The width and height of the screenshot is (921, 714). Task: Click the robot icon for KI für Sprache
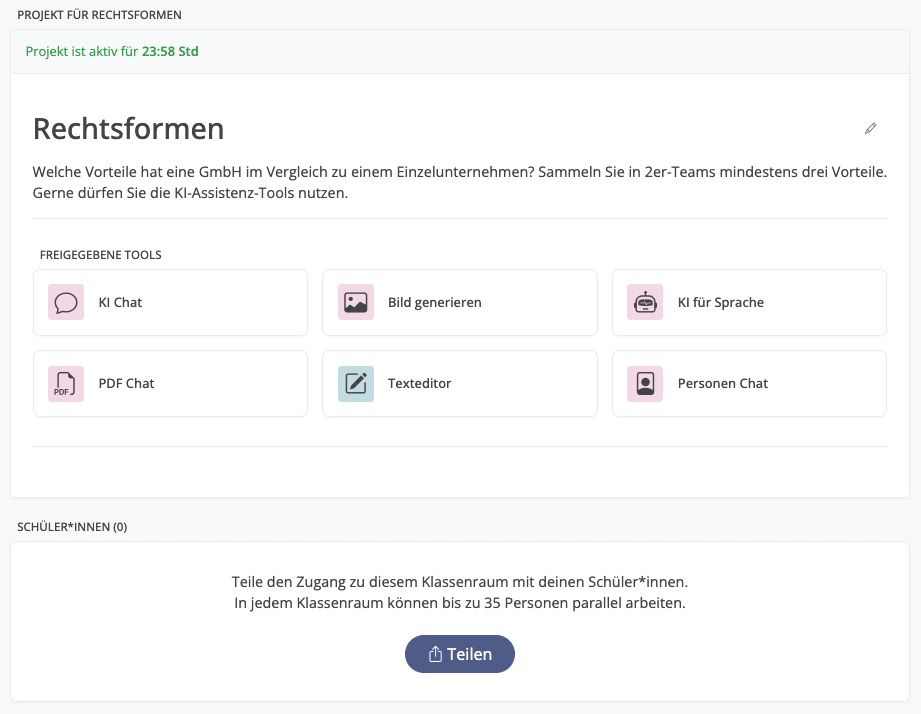[645, 302]
